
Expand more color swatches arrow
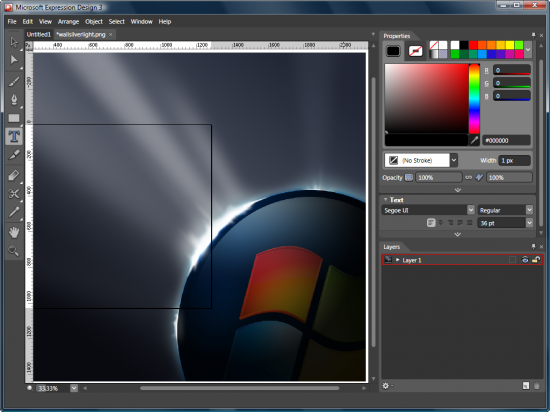pyautogui.click(x=528, y=49)
